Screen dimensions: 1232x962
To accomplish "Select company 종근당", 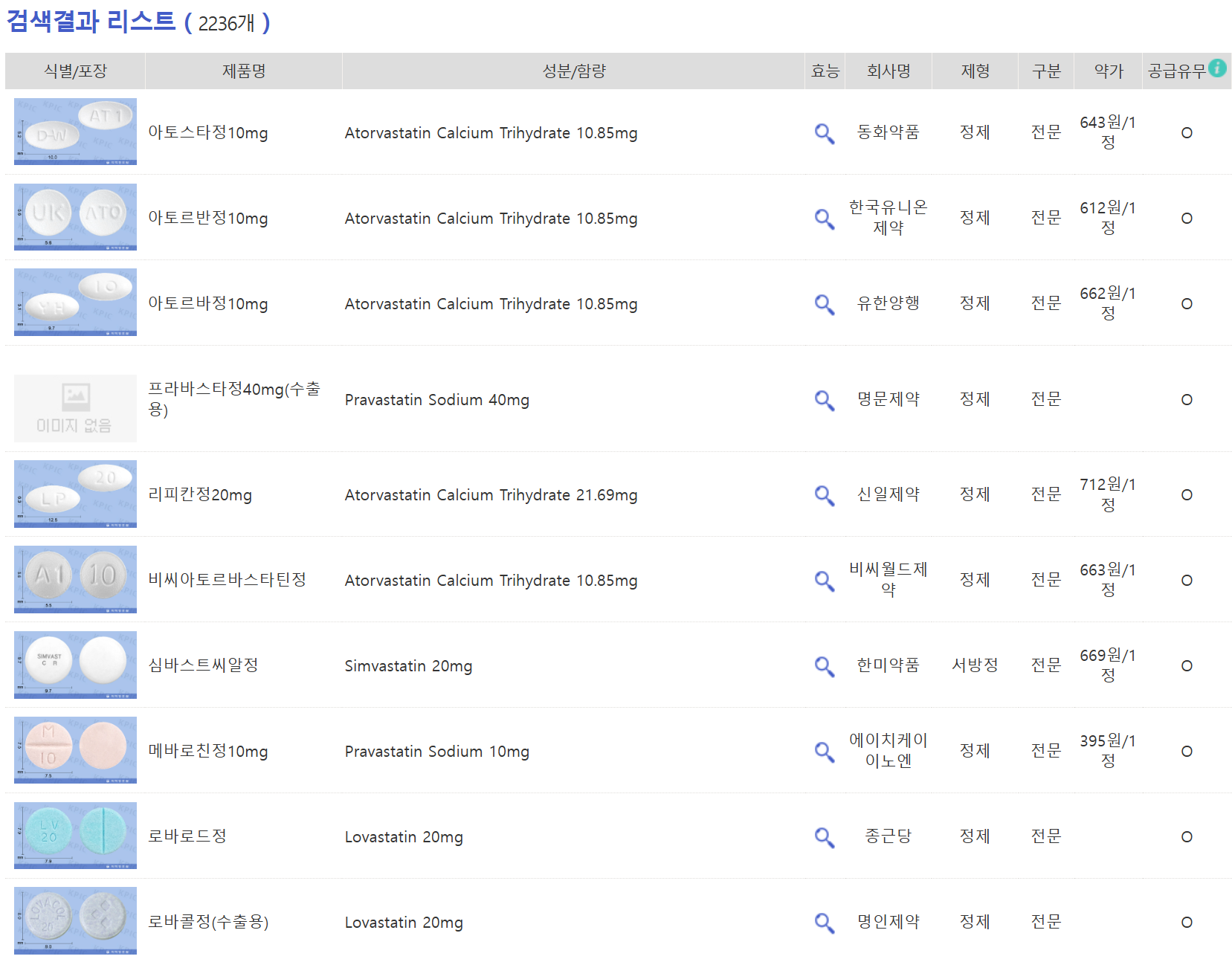I will (x=888, y=836).
